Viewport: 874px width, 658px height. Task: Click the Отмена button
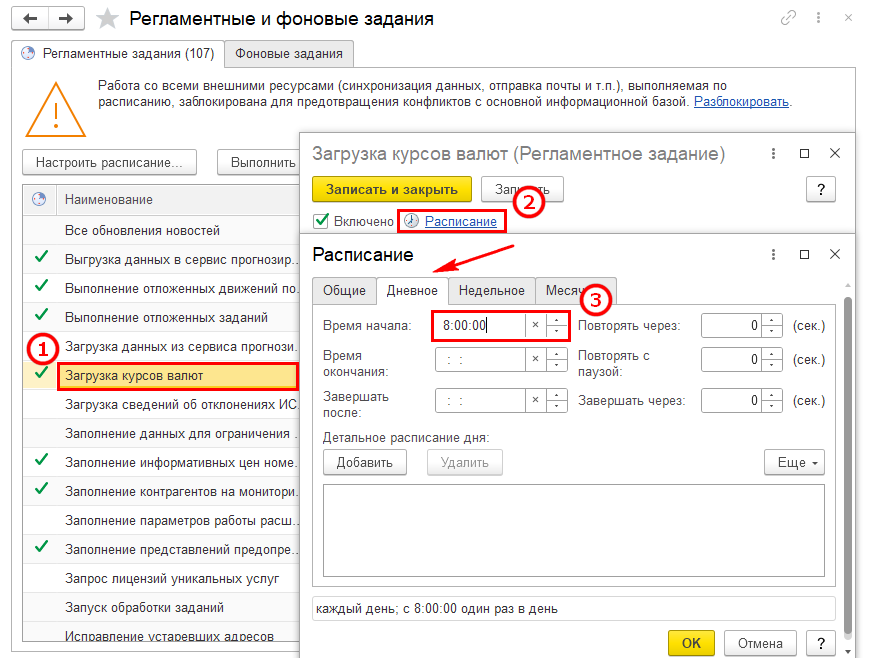click(x=760, y=644)
